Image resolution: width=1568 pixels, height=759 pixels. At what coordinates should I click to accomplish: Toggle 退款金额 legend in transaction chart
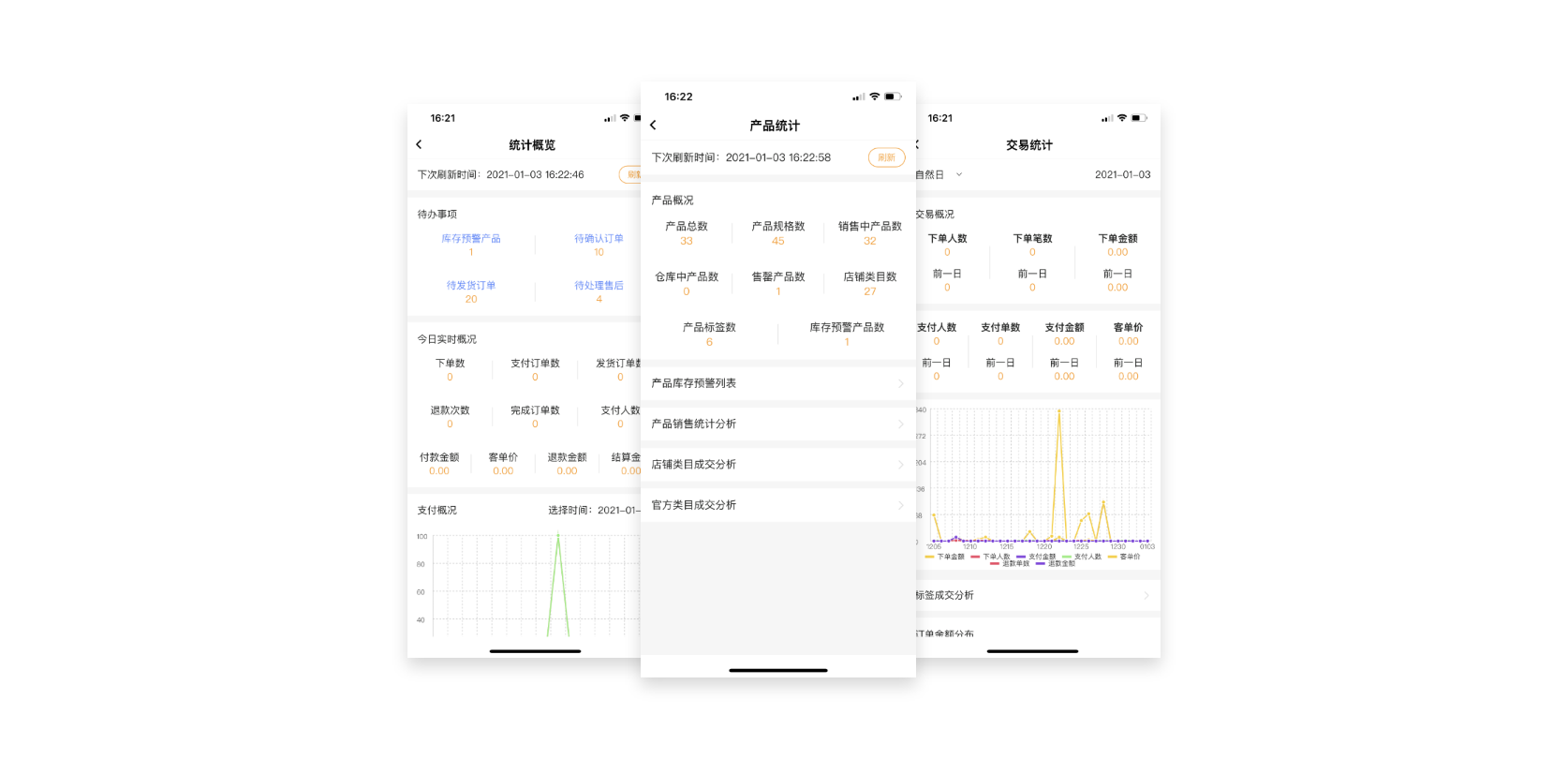click(x=1056, y=564)
